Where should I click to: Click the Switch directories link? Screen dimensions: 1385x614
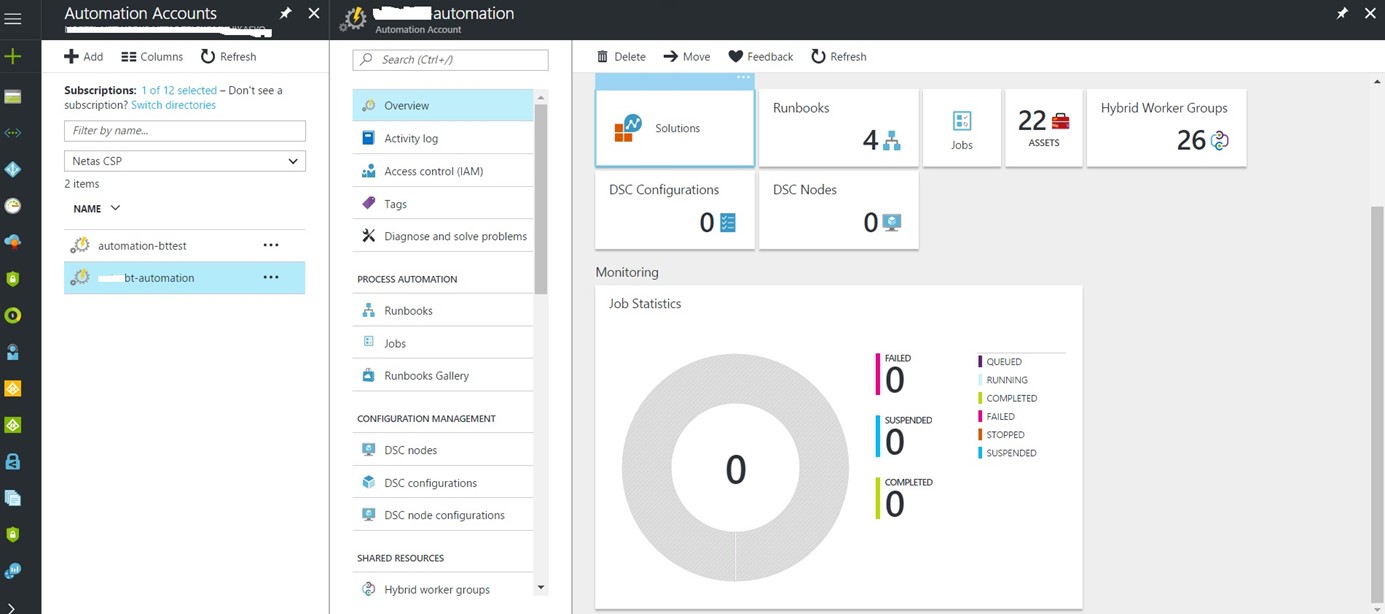click(173, 105)
